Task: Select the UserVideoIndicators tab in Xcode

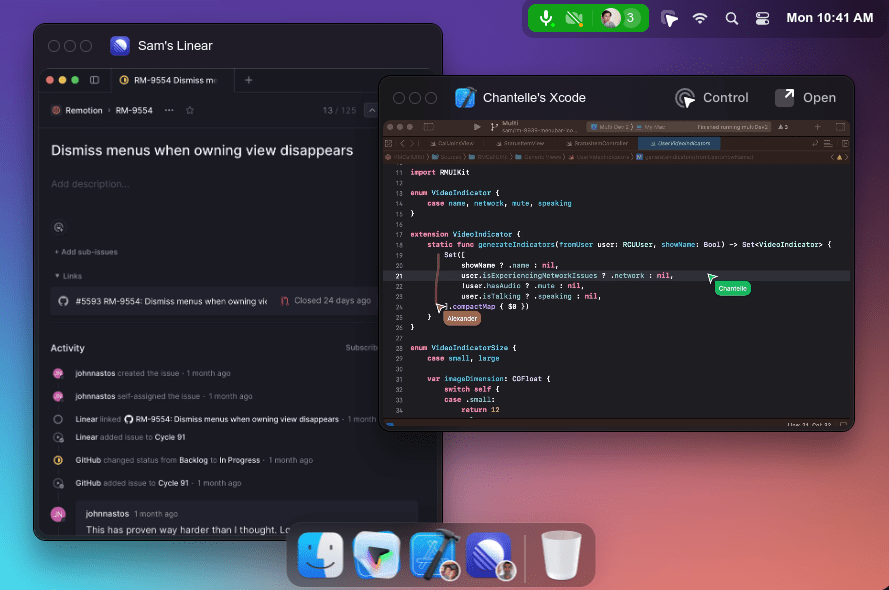Action: click(x=679, y=143)
